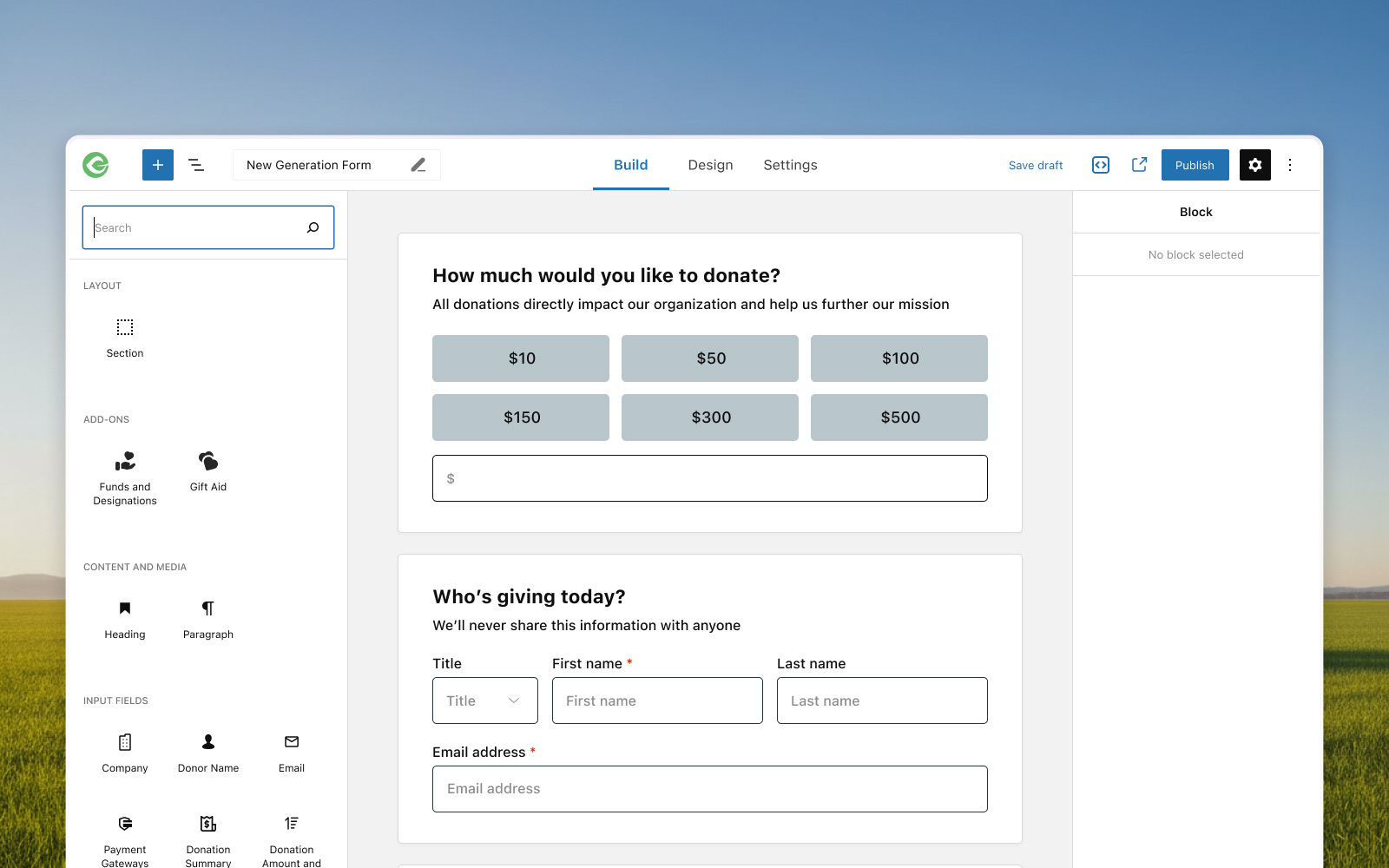Open the Settings tab
The image size is (1389, 868).
coord(791,165)
